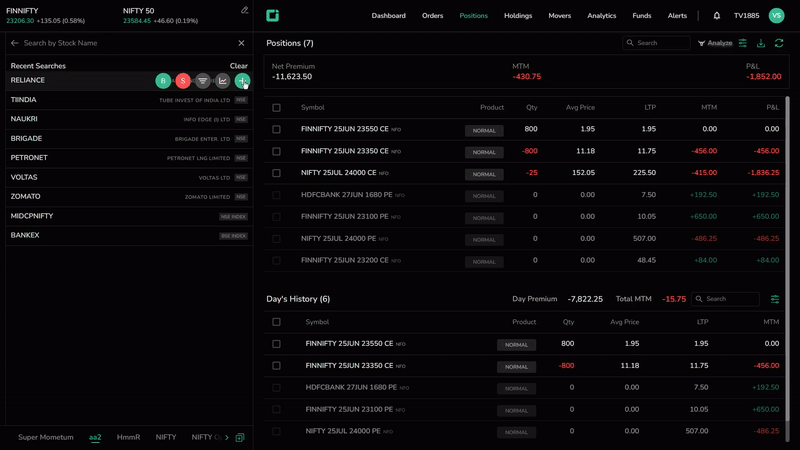800x450 pixels.
Task: Check the FINNIFTY 25JUN 23550 CE position
Action: coord(277,130)
